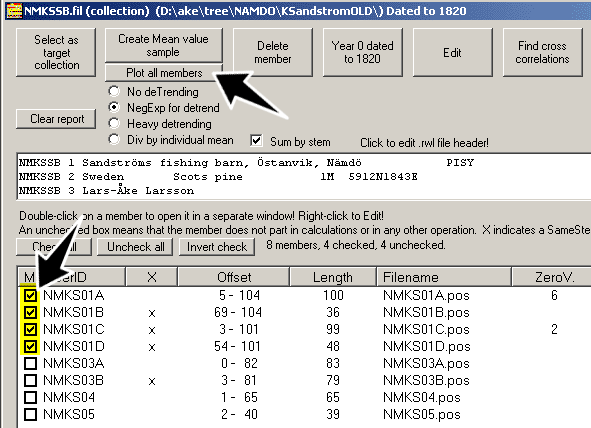Viewport: 591px width, 428px height.
Task: Click the SameStem x mark for NMKS03B
Action: [x=152, y=381]
